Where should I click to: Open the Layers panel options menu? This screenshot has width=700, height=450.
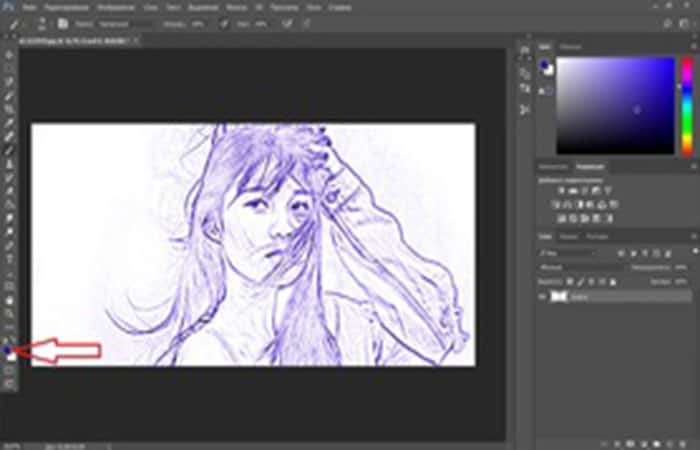[695, 237]
